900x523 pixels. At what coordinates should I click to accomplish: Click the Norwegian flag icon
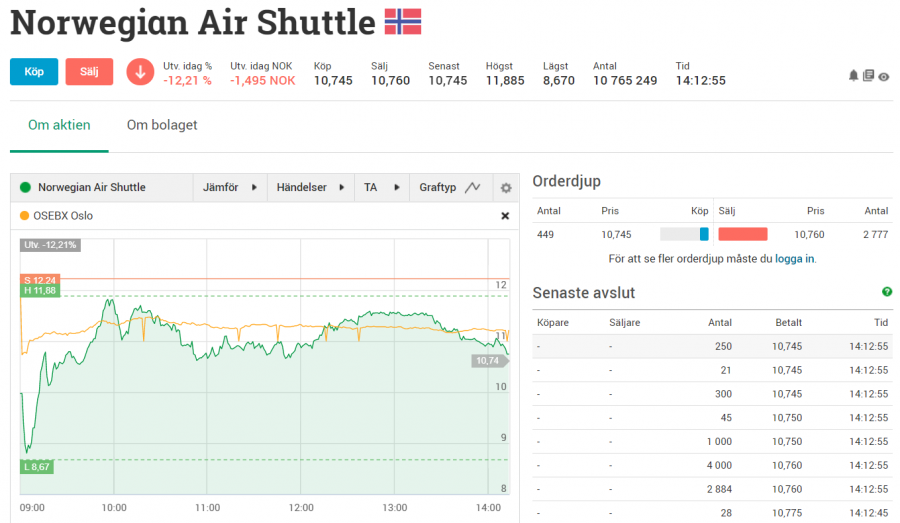403,22
